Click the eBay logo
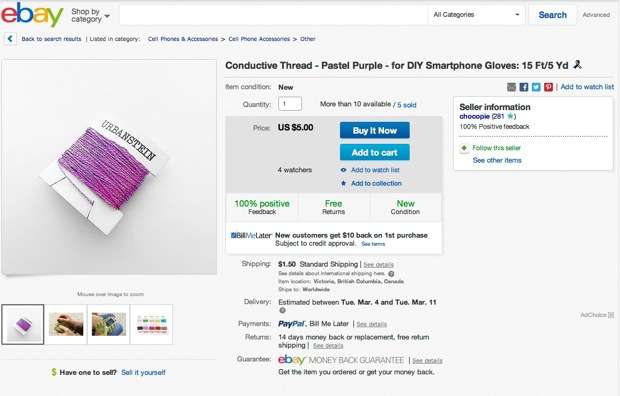This screenshot has width=620, height=396. 32,15
